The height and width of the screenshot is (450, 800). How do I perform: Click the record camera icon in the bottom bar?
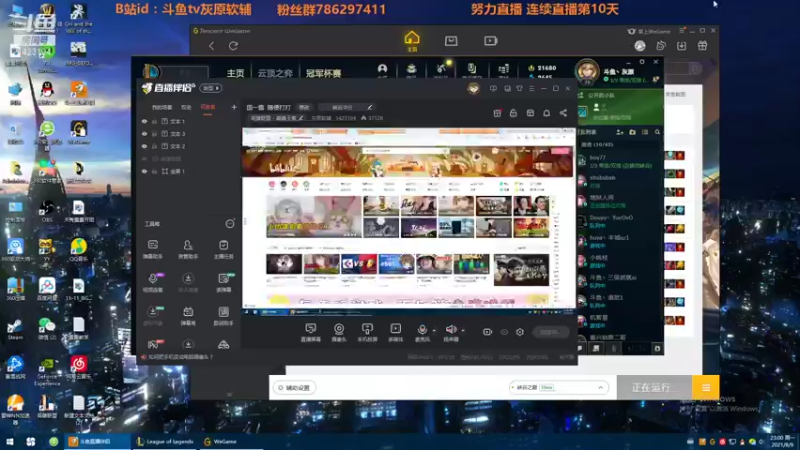coord(487,332)
